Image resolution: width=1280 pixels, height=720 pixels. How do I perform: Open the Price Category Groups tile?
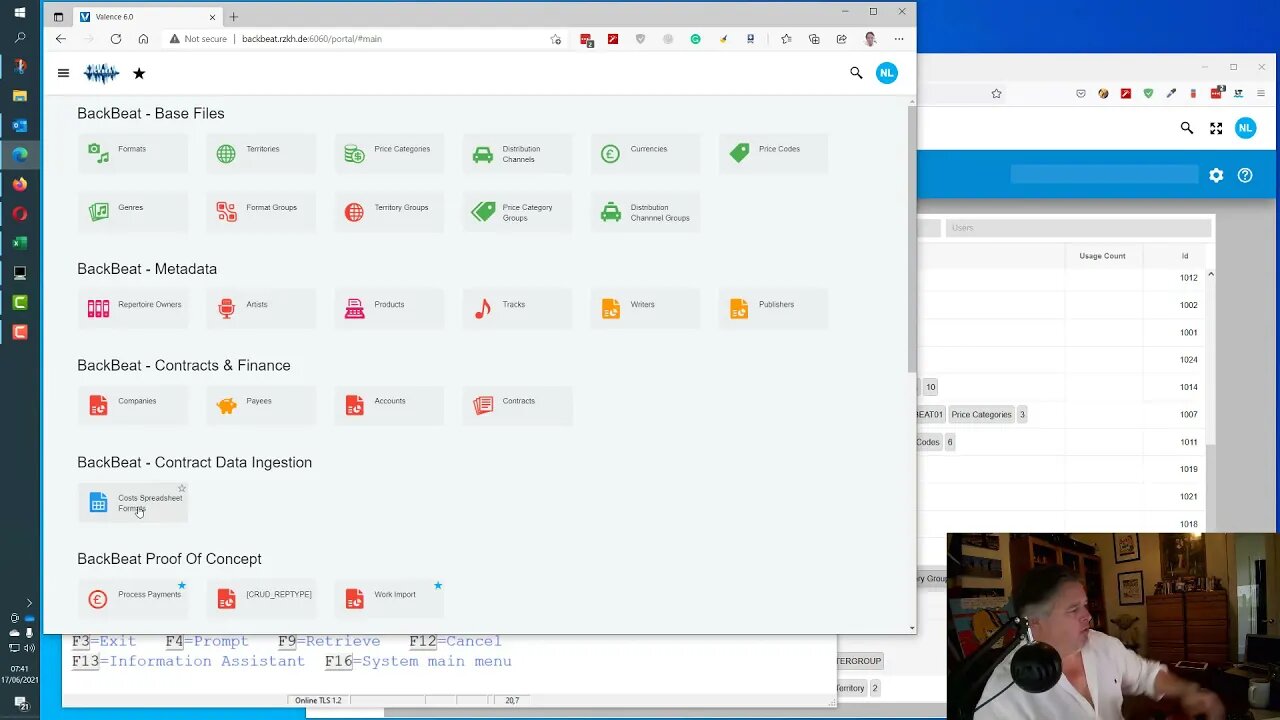[x=516, y=212]
